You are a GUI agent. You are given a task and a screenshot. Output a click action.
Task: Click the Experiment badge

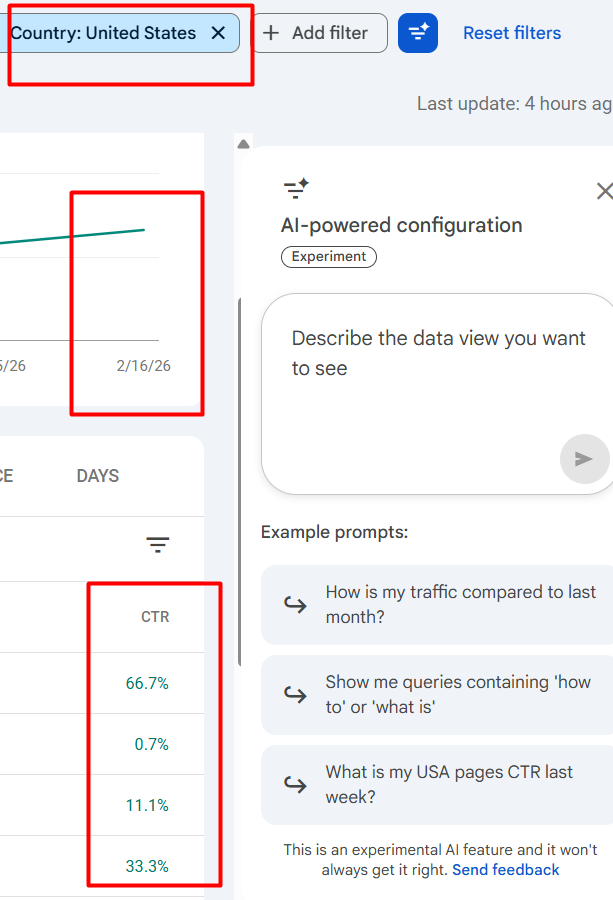click(x=329, y=257)
